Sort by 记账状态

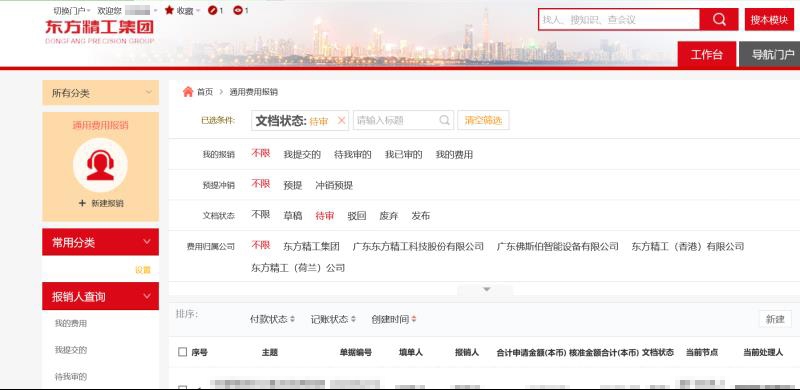click(333, 319)
